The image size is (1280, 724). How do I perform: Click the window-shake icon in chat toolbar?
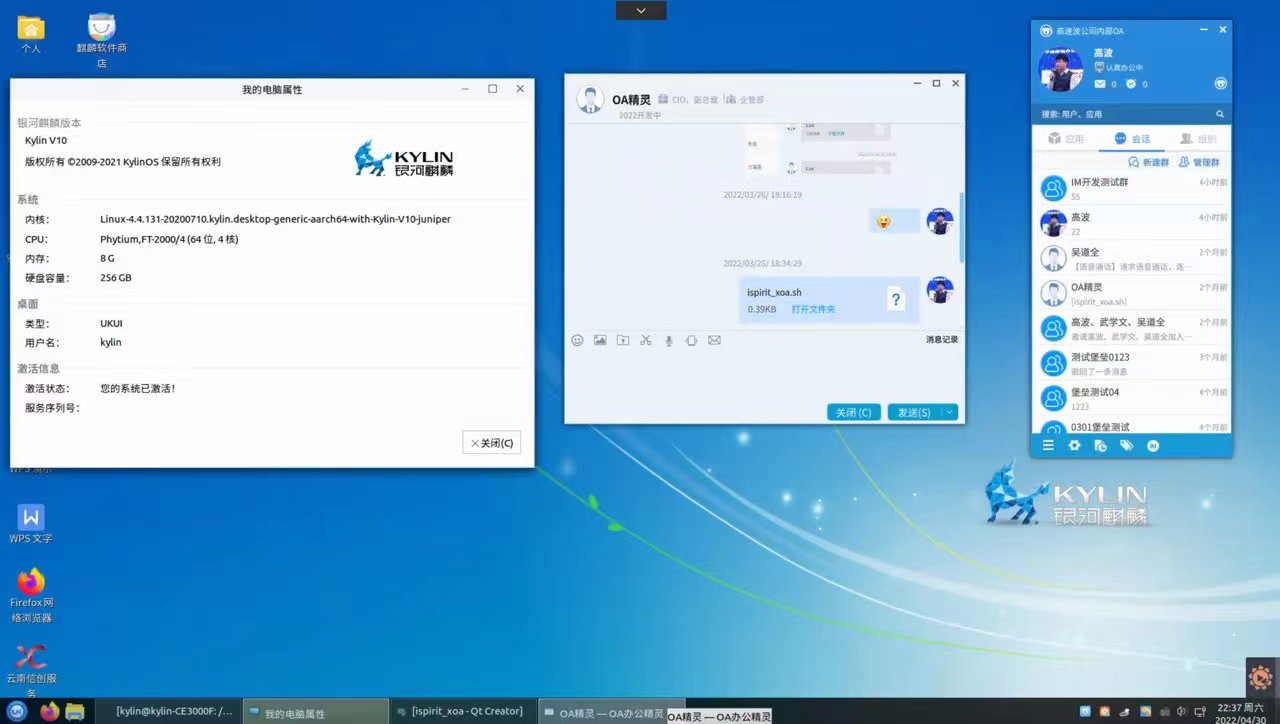691,340
